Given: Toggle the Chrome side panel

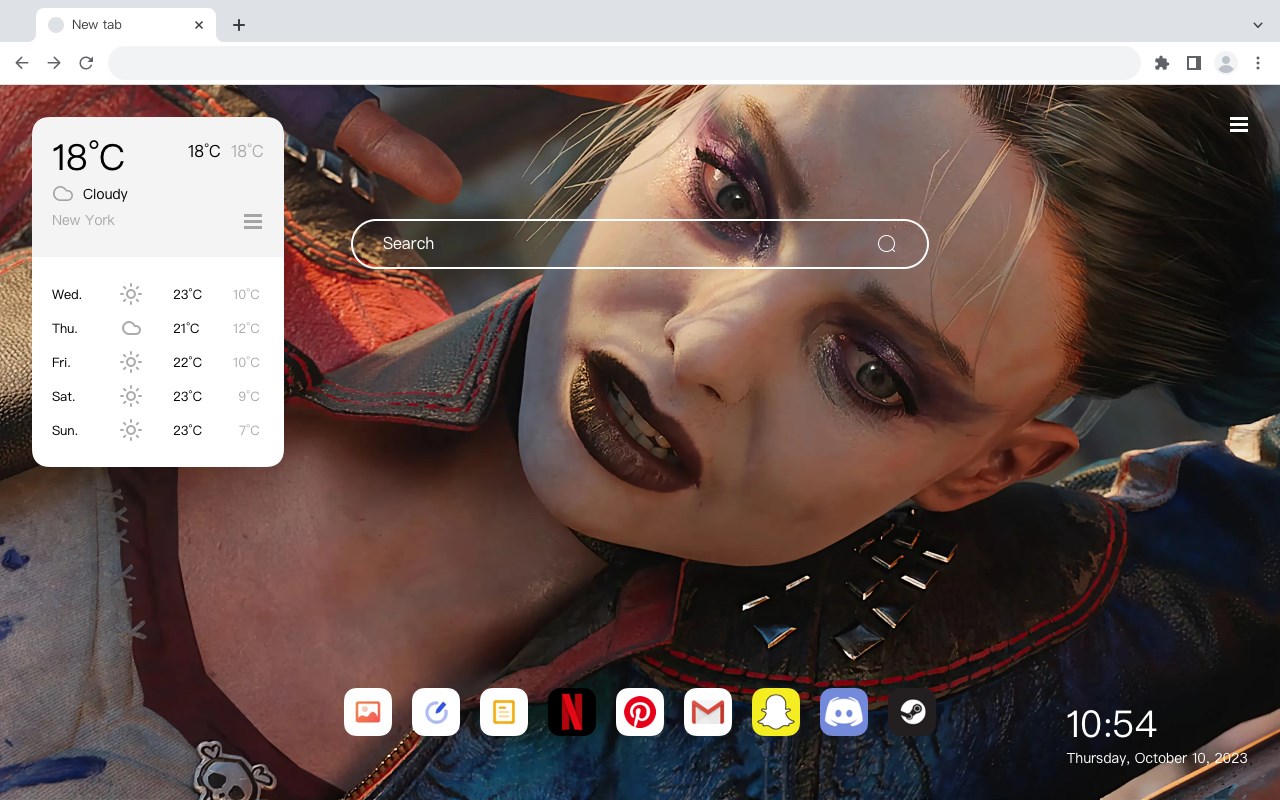Looking at the screenshot, I should click(1193, 63).
